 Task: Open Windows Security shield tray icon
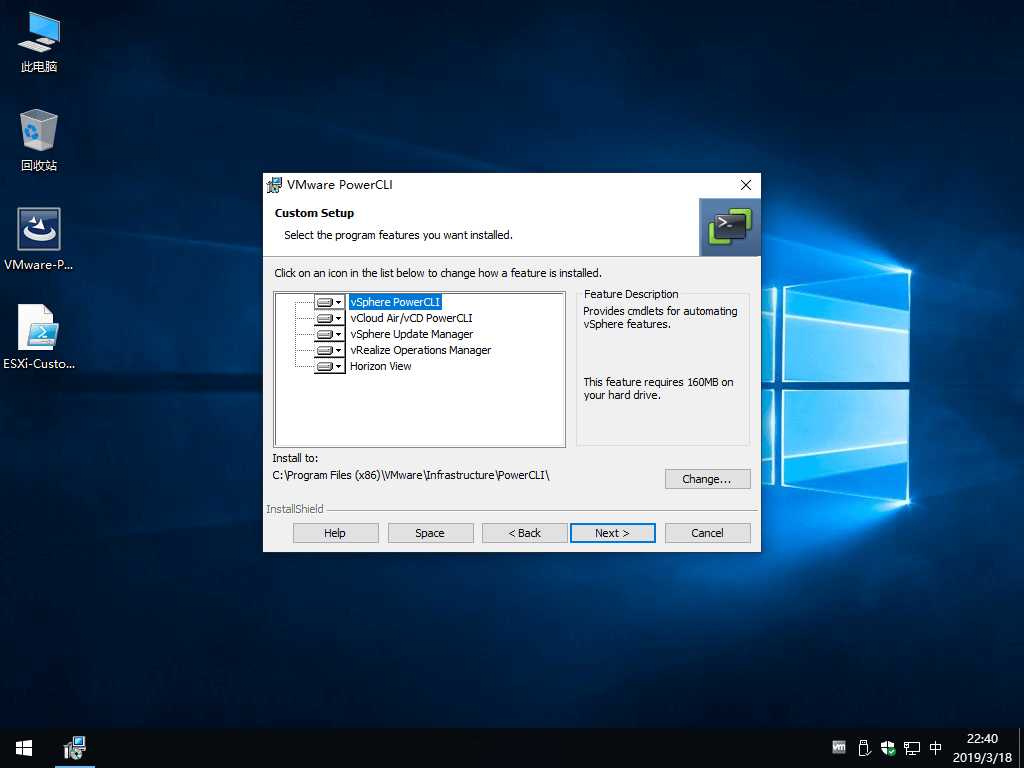tap(887, 747)
